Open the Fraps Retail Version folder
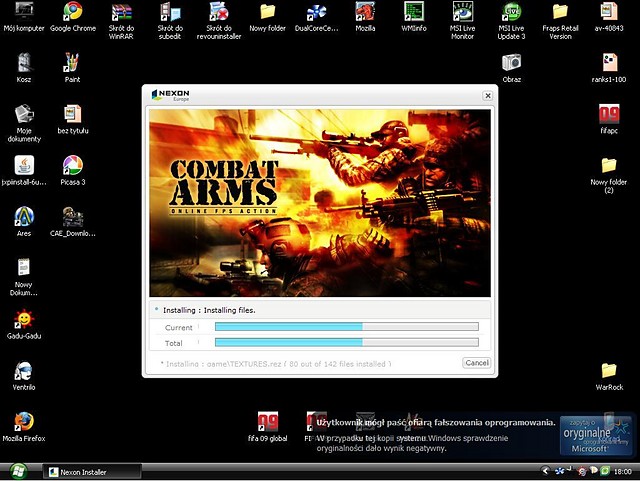This screenshot has width=640, height=481. pyautogui.click(x=560, y=20)
